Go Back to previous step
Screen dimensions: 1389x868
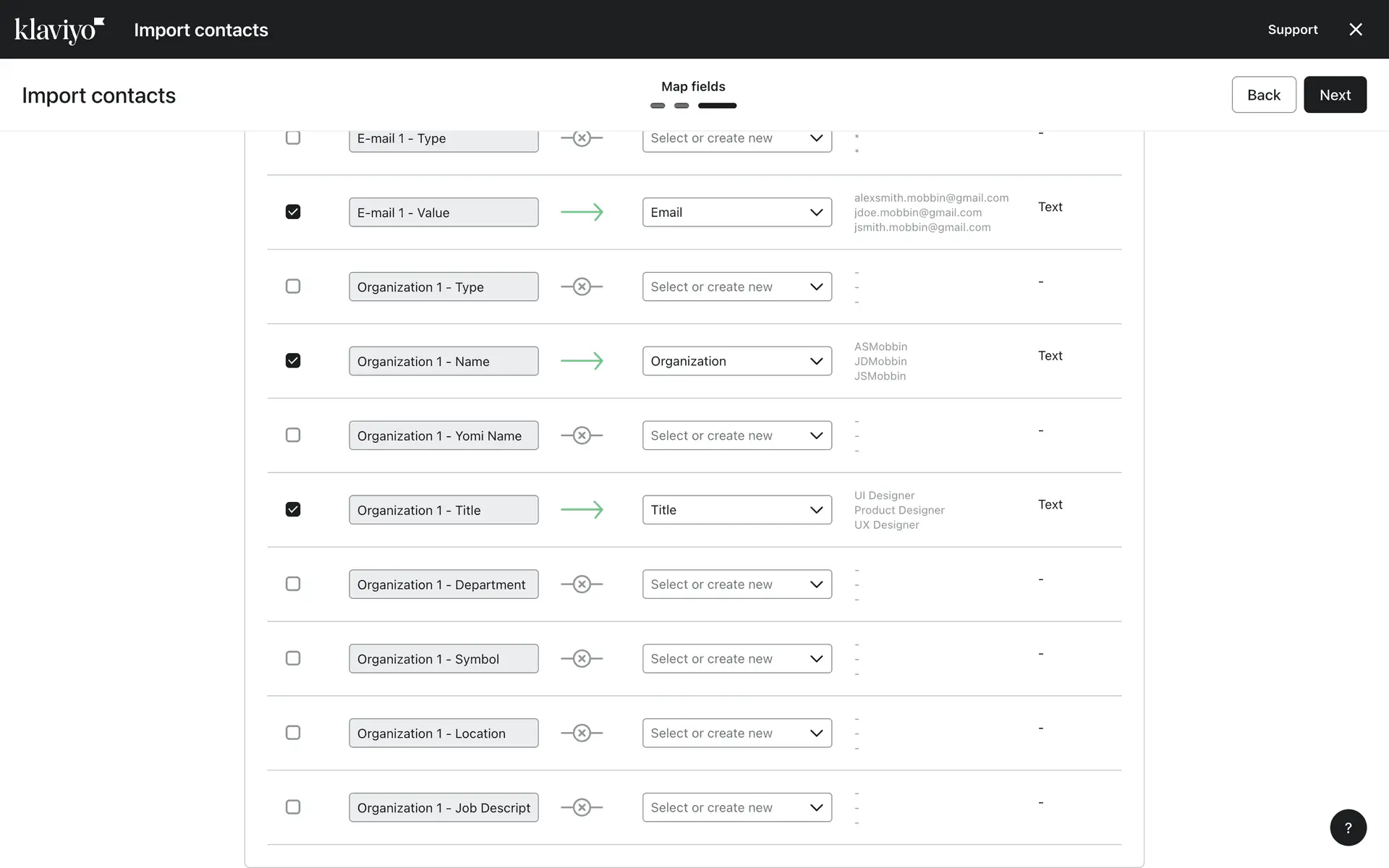point(1263,95)
